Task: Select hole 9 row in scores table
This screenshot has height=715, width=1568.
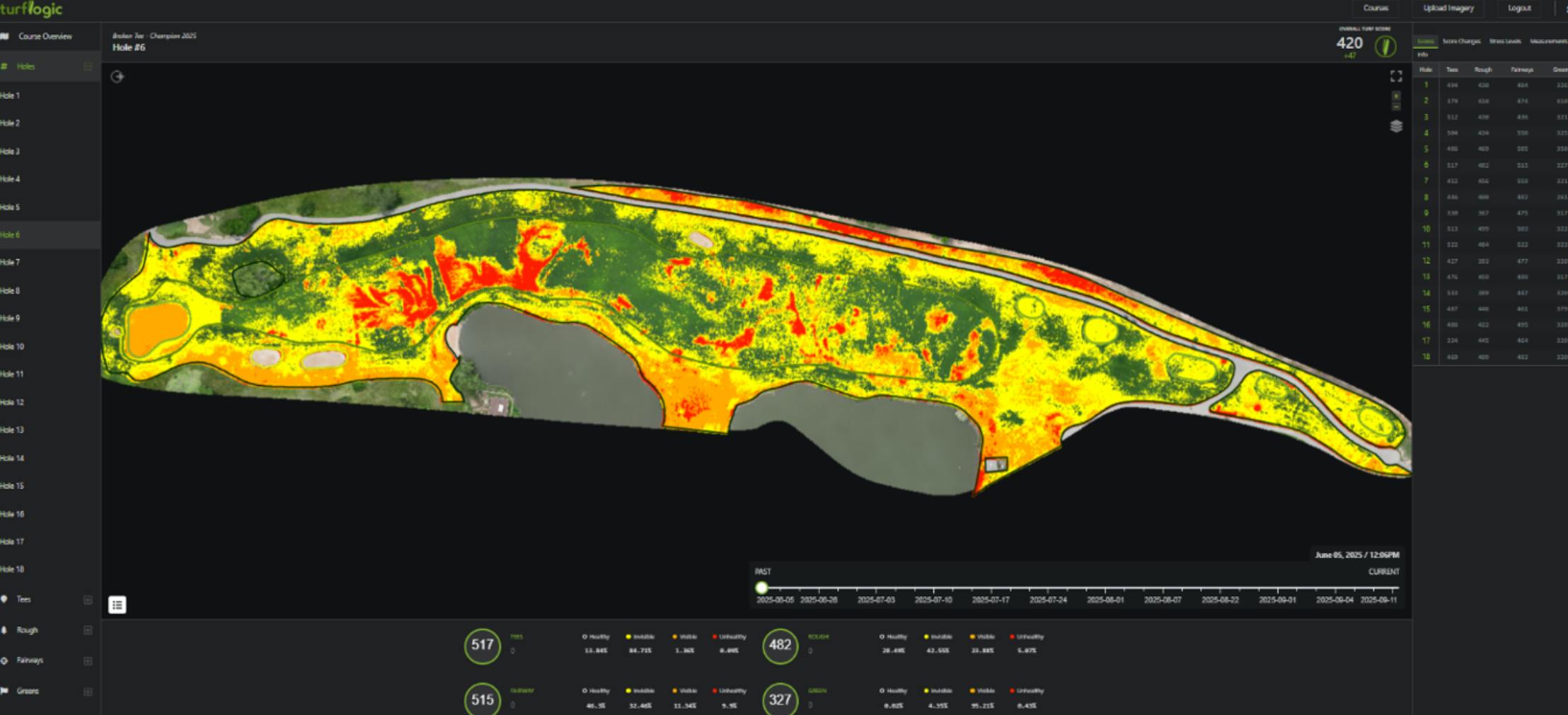Action: pyautogui.click(x=1426, y=213)
